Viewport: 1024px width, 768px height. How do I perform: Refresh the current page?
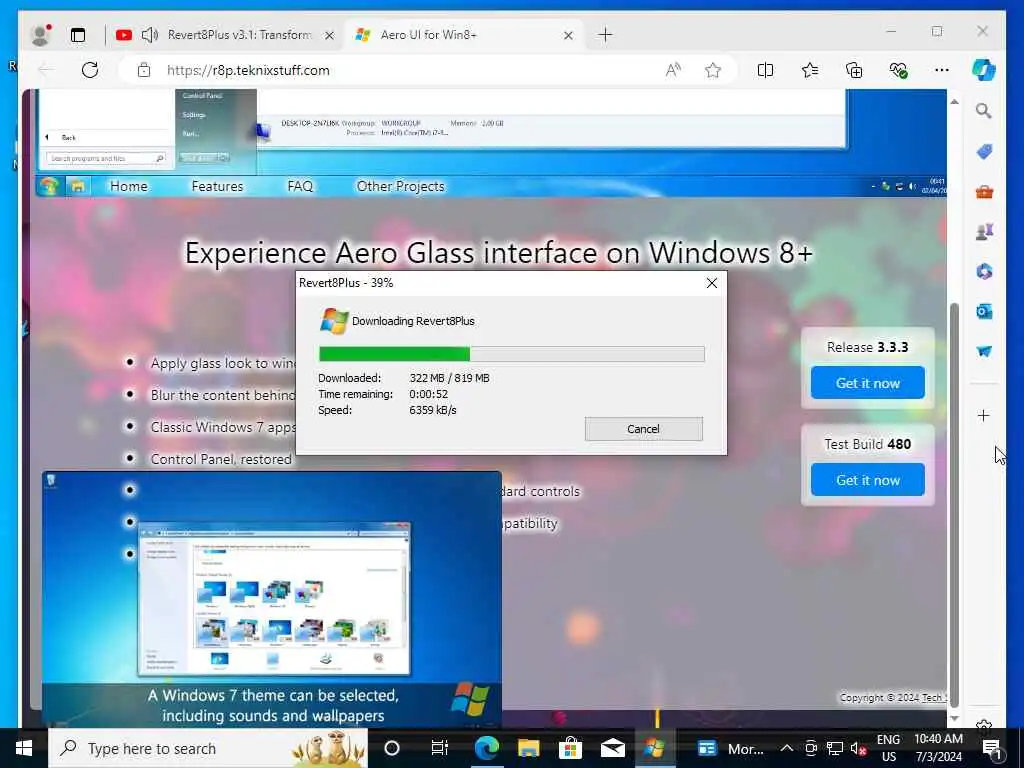(x=90, y=70)
